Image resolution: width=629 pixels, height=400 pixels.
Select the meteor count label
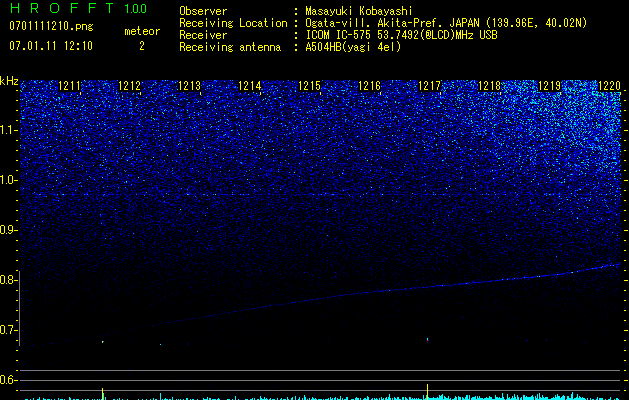pos(142,31)
